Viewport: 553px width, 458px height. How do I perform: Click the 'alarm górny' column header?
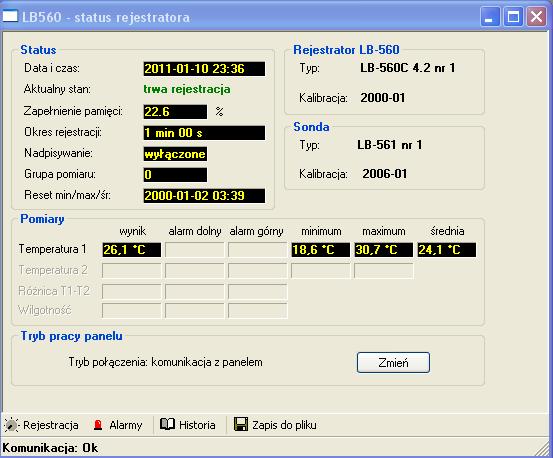point(256,231)
